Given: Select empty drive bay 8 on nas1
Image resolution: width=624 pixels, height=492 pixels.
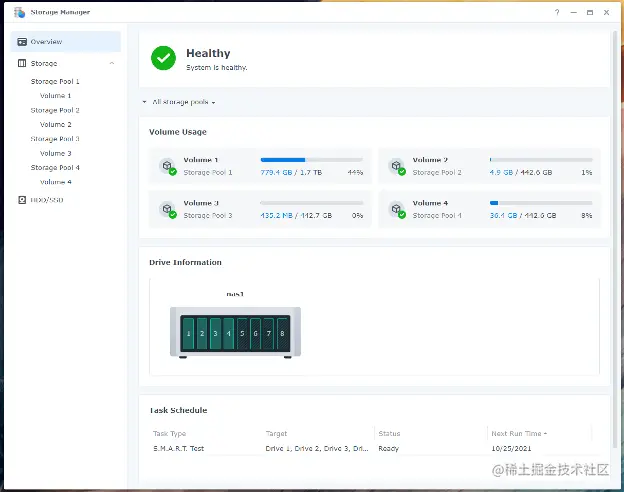Looking at the screenshot, I should [x=282, y=334].
